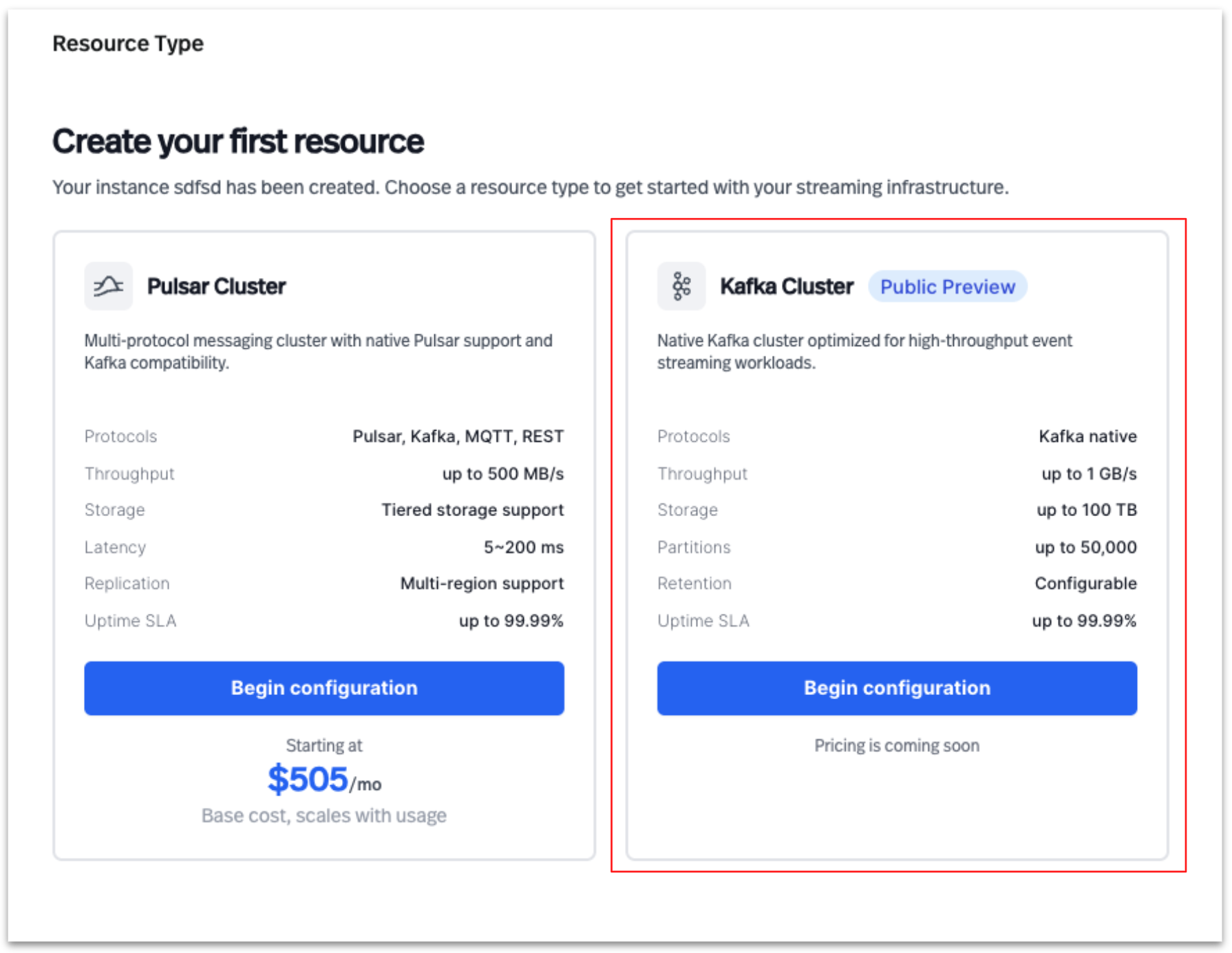Click the Pulsar Cluster wave icon

[108, 286]
